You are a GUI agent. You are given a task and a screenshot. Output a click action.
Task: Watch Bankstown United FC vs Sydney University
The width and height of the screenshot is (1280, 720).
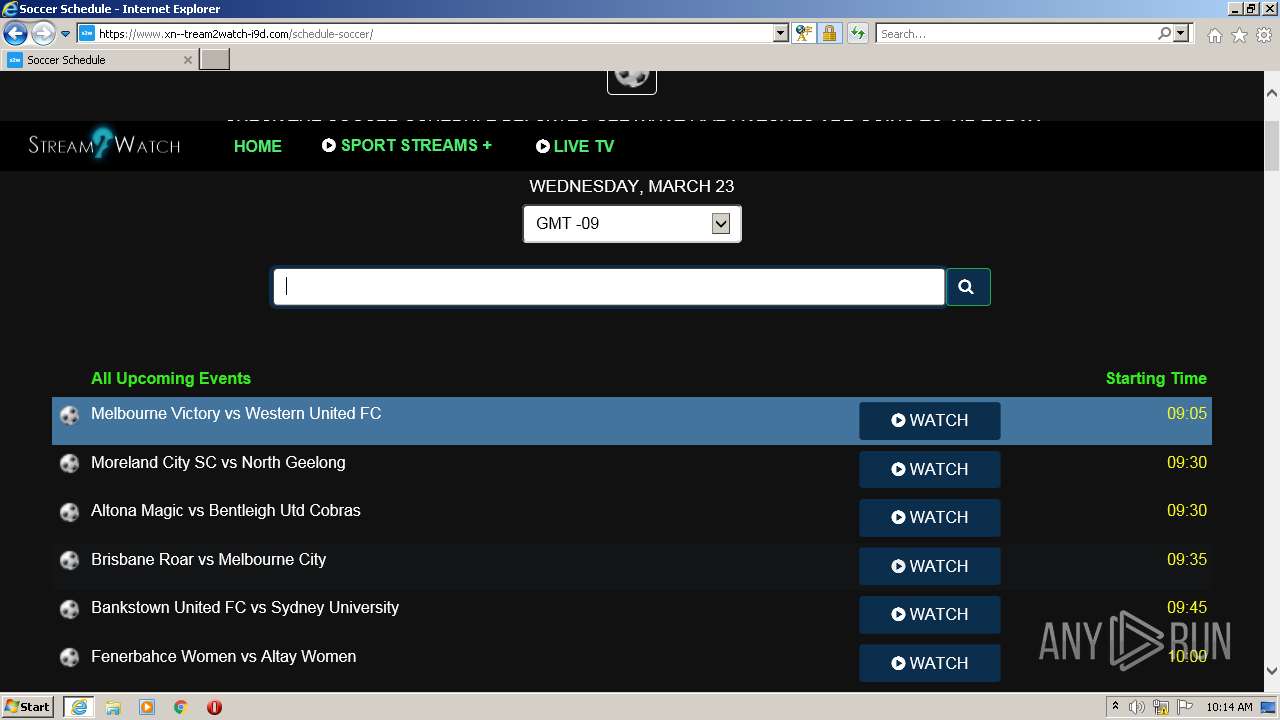(x=929, y=614)
